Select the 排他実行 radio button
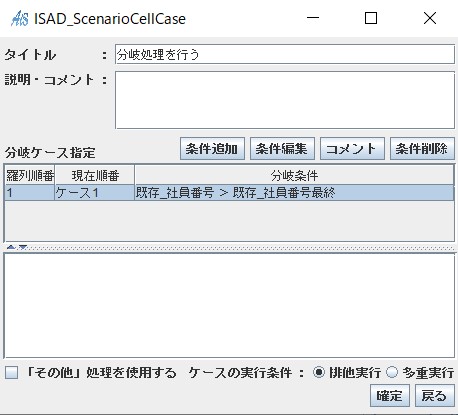This screenshot has height=415, width=458. coord(319,372)
